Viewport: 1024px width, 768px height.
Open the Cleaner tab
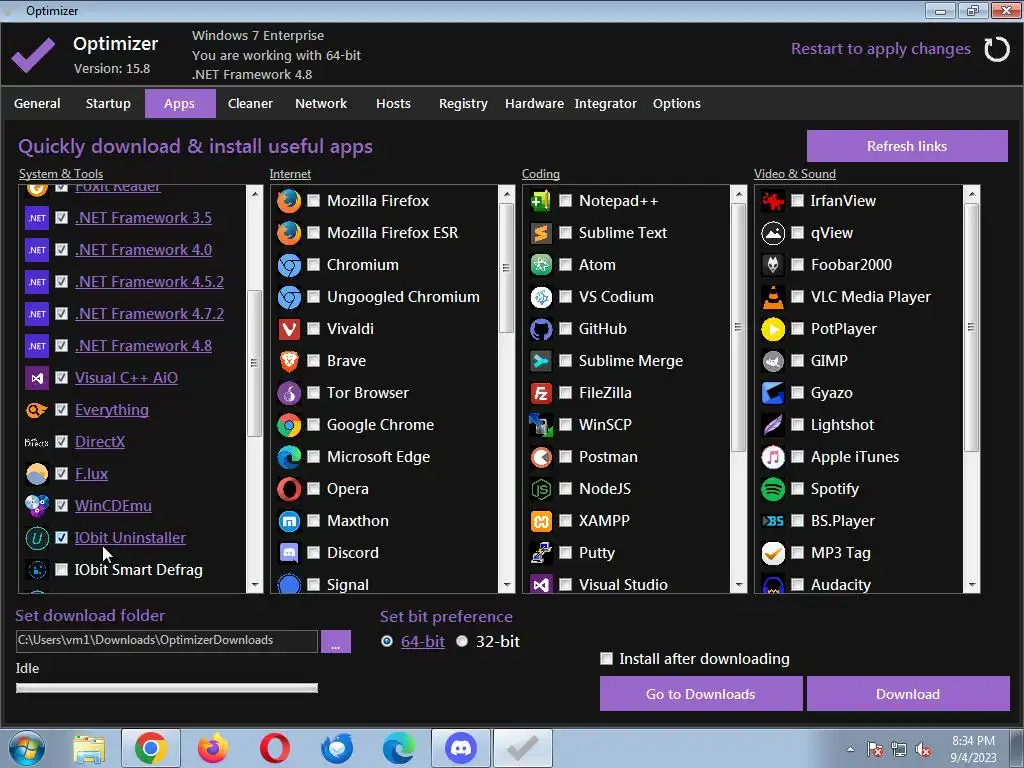pos(250,104)
